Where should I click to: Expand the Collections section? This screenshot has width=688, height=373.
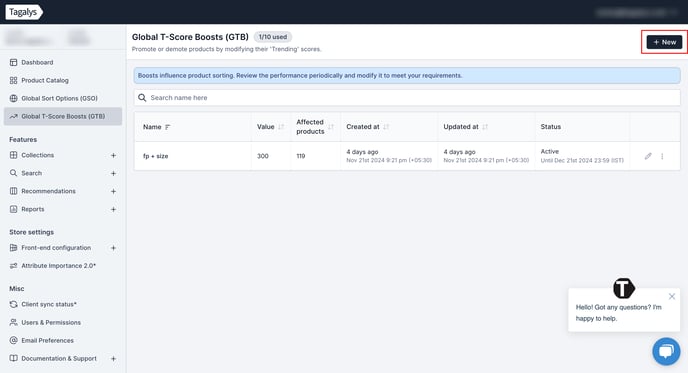point(113,155)
